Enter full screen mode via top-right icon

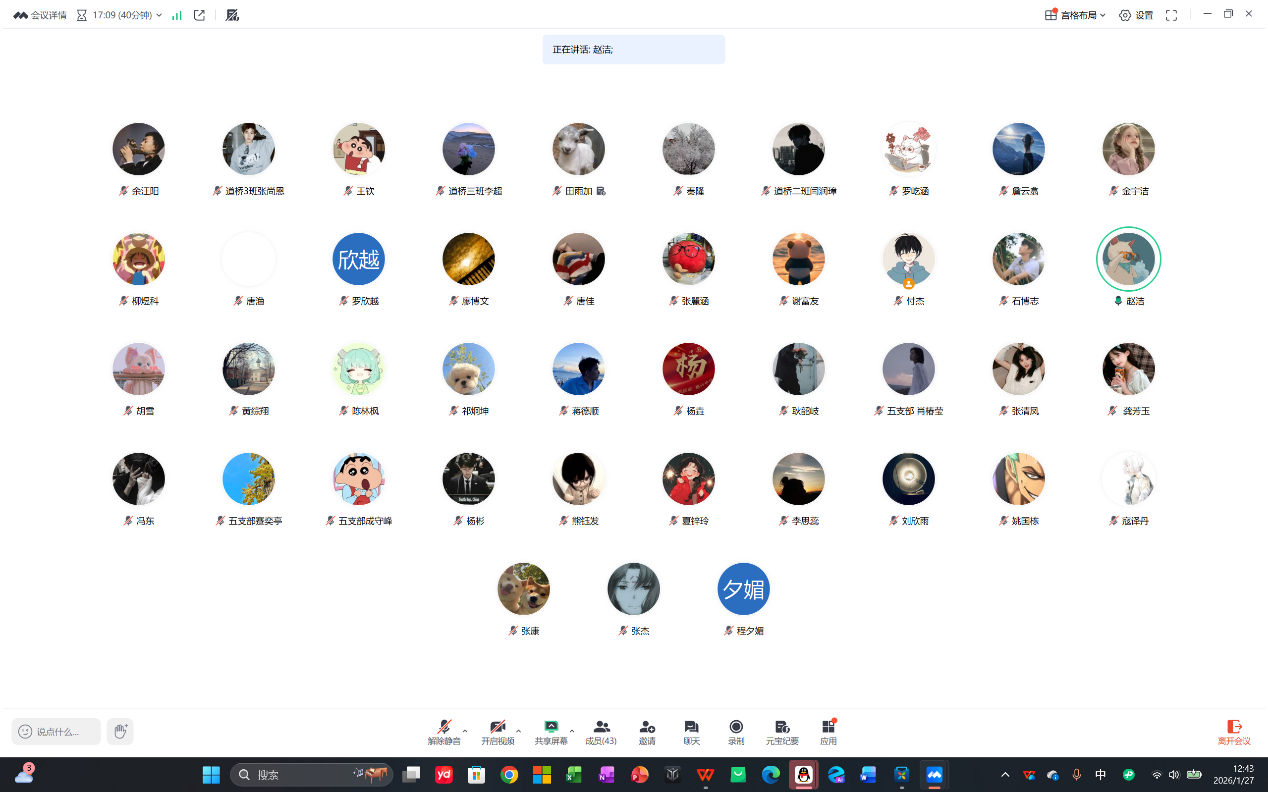tap(1171, 15)
